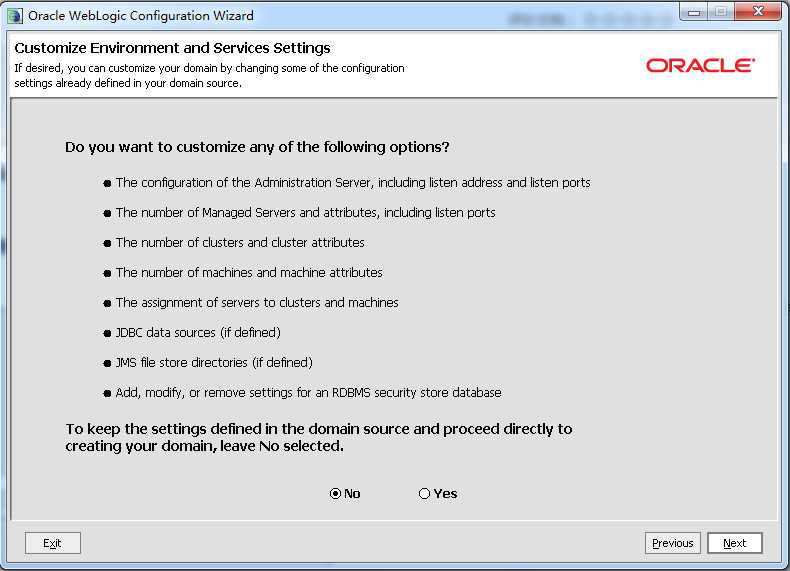This screenshot has width=790, height=571.
Task: Click 'Oracle WebLogic Configuration Wizard' window title
Action: pos(141,16)
